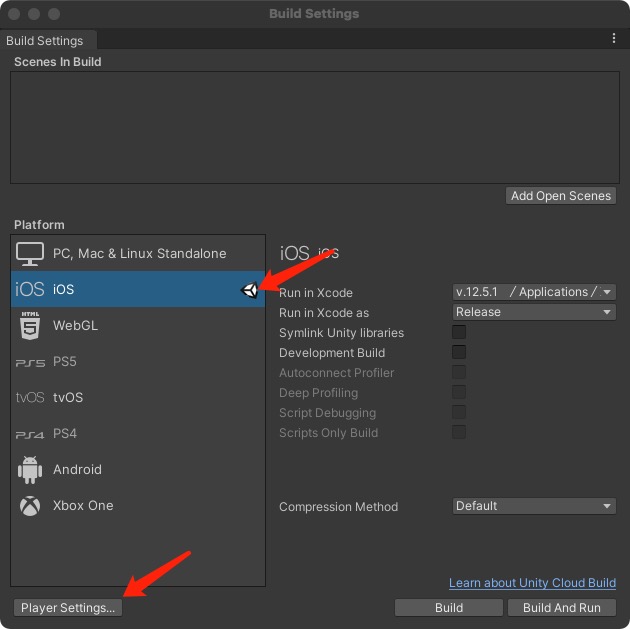The width and height of the screenshot is (630, 629).
Task: Click the iOS platform logo icon
Action: (29, 289)
